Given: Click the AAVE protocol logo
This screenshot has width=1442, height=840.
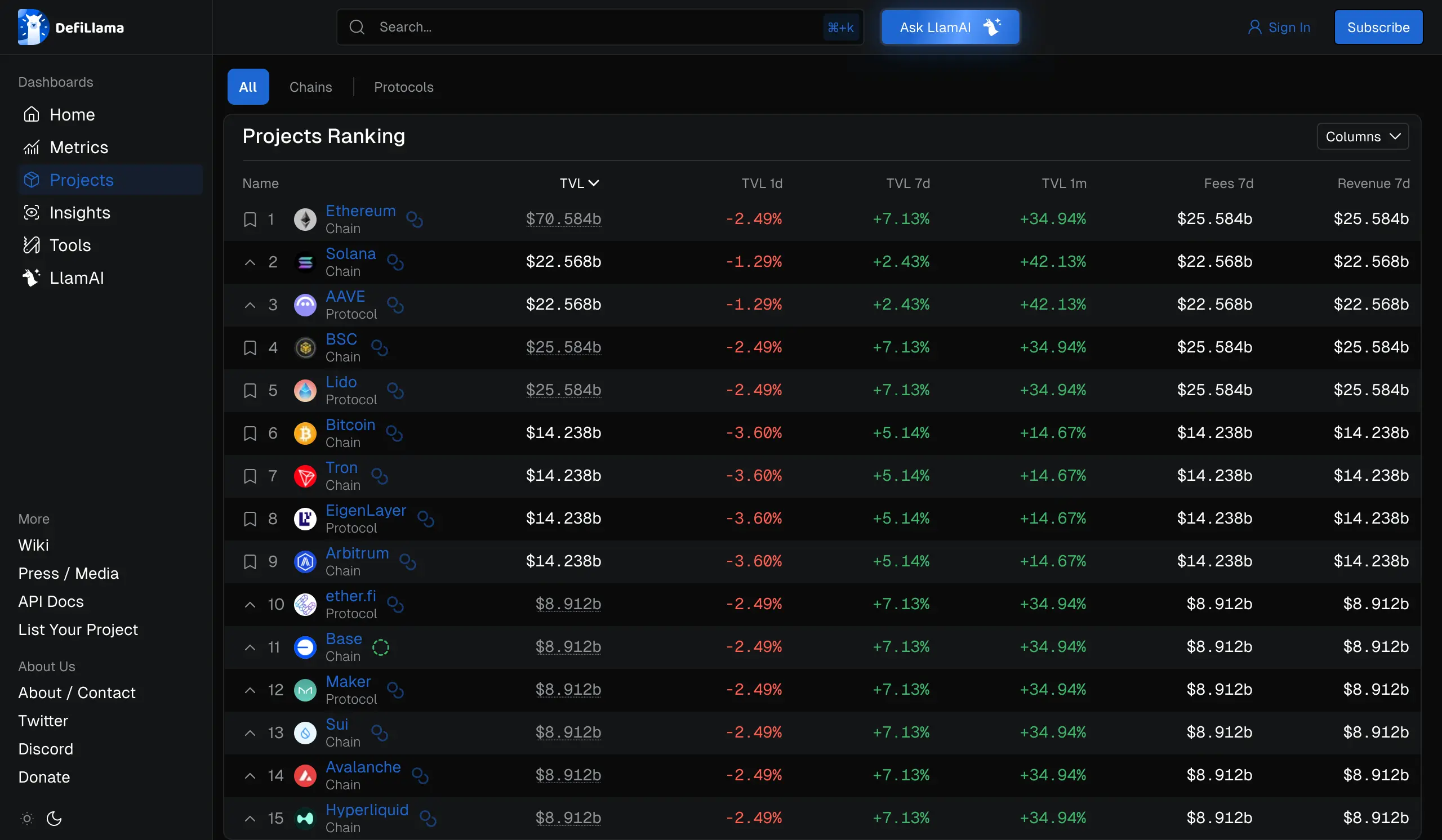Looking at the screenshot, I should coord(305,305).
